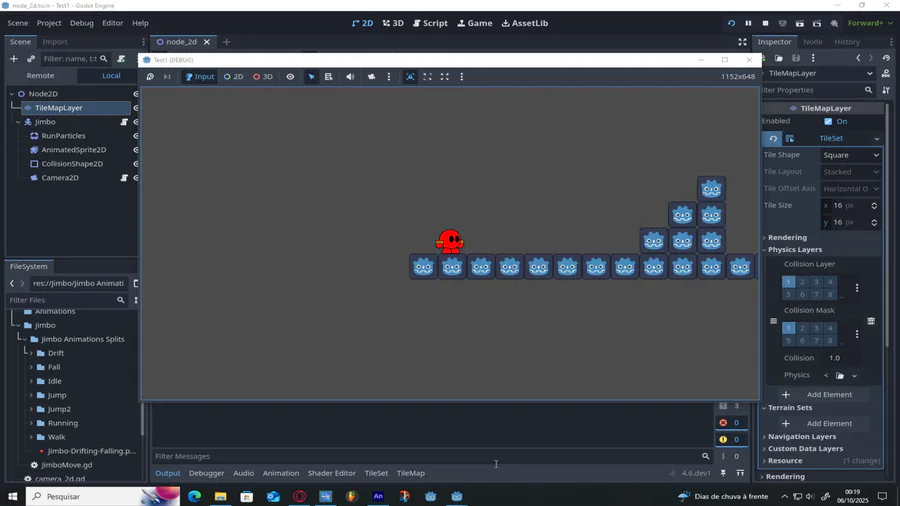Toggle selection visibility eye icon in game toolbar
Image resolution: width=900 pixels, height=506 pixels.
pyautogui.click(x=290, y=76)
